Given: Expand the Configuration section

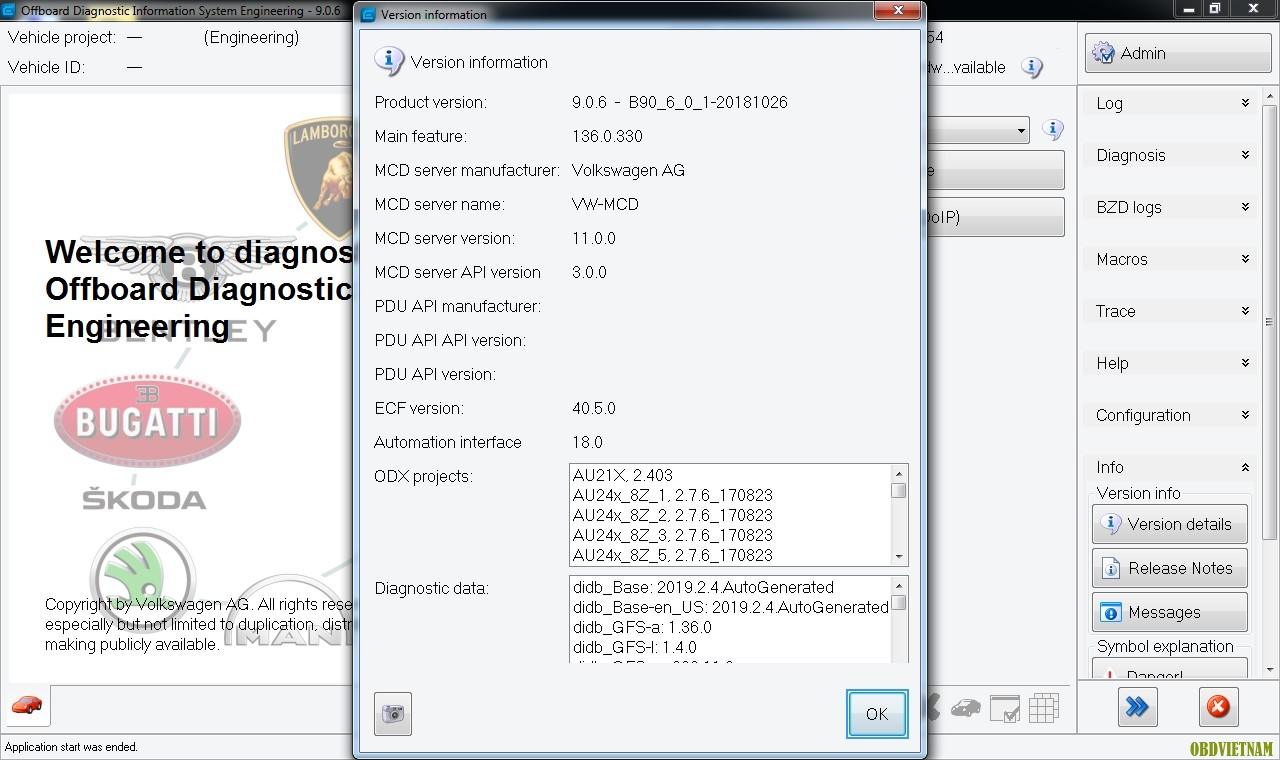Looking at the screenshot, I should tap(1170, 415).
